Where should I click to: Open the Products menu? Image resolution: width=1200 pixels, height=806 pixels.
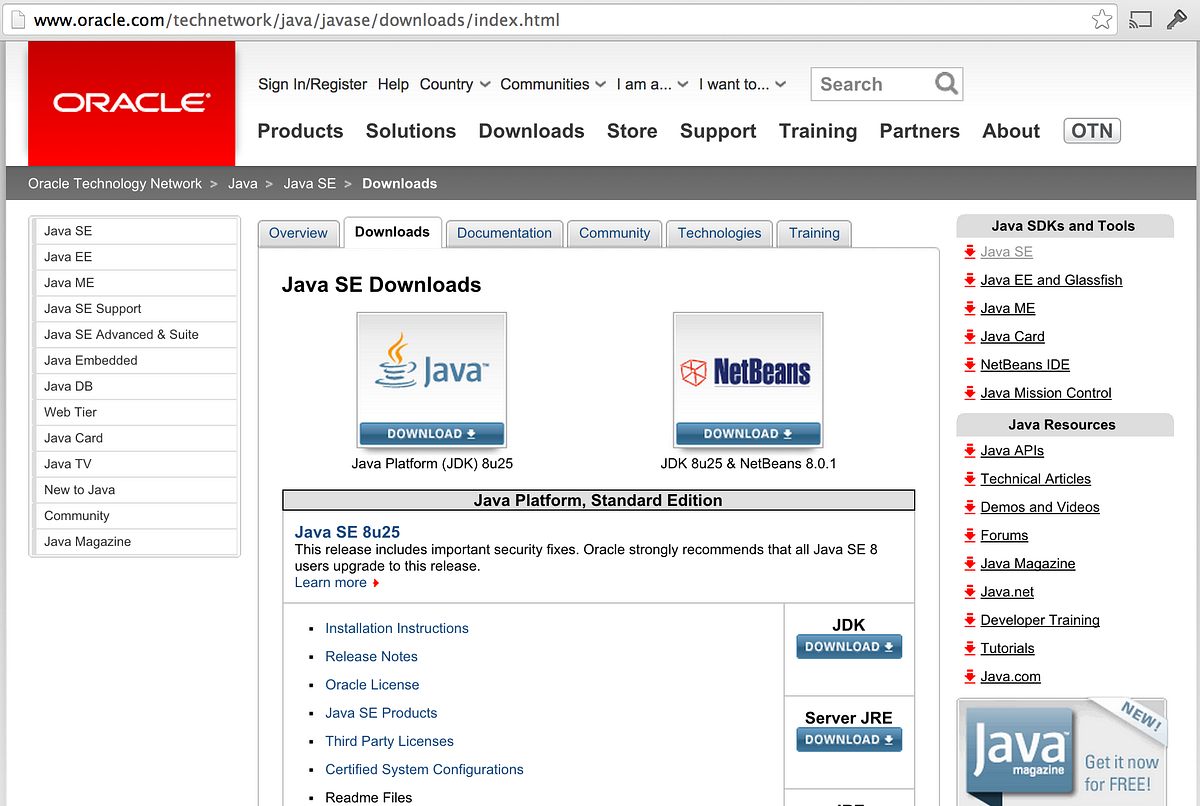[x=300, y=131]
